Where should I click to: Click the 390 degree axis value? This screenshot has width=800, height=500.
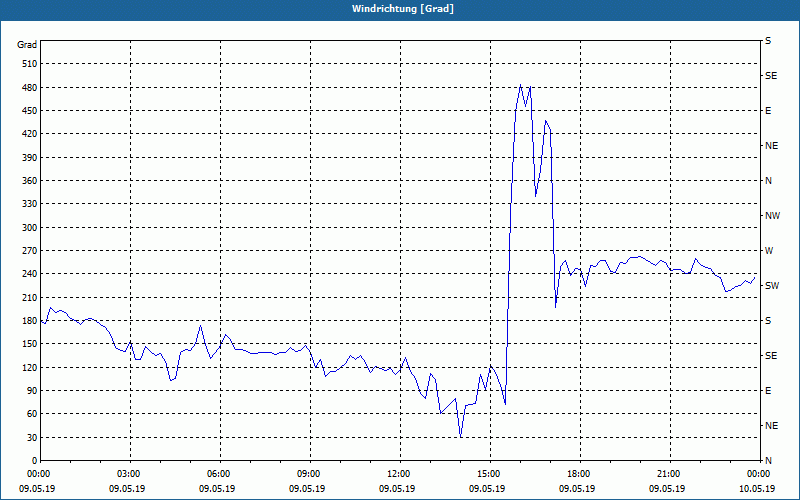pyautogui.click(x=30, y=158)
